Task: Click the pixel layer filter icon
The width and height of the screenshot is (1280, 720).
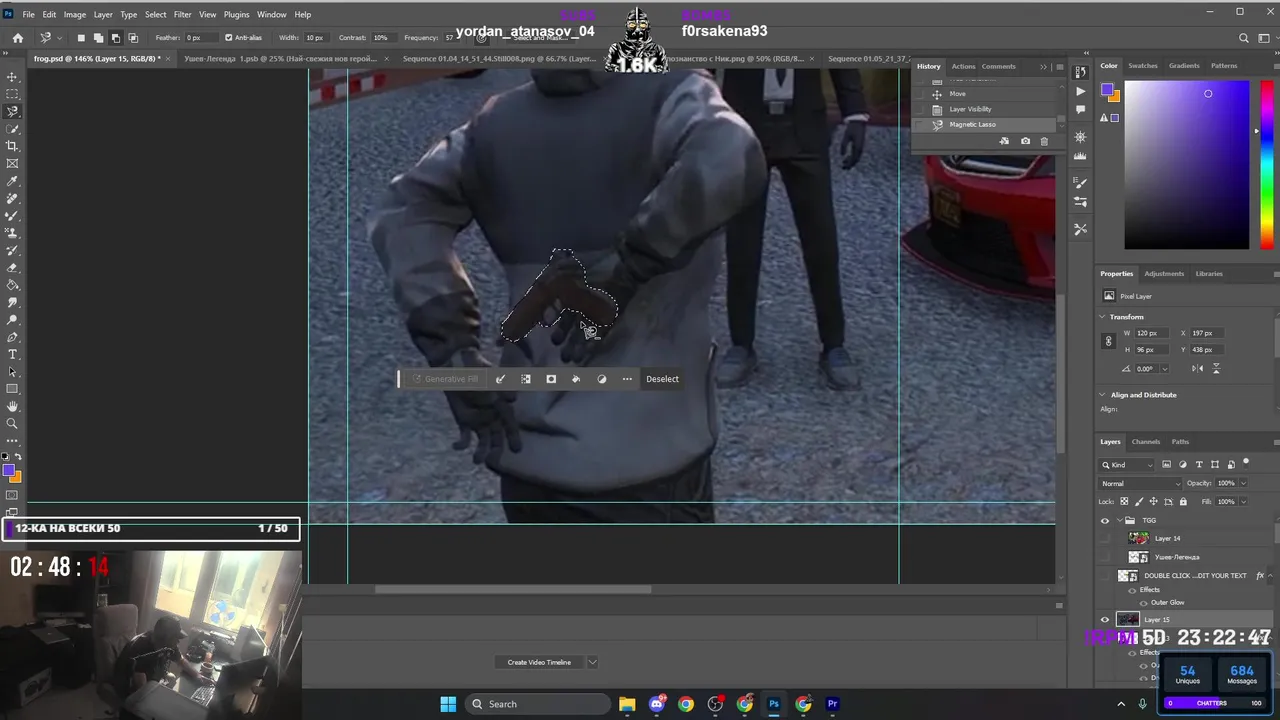Action: [1167, 465]
